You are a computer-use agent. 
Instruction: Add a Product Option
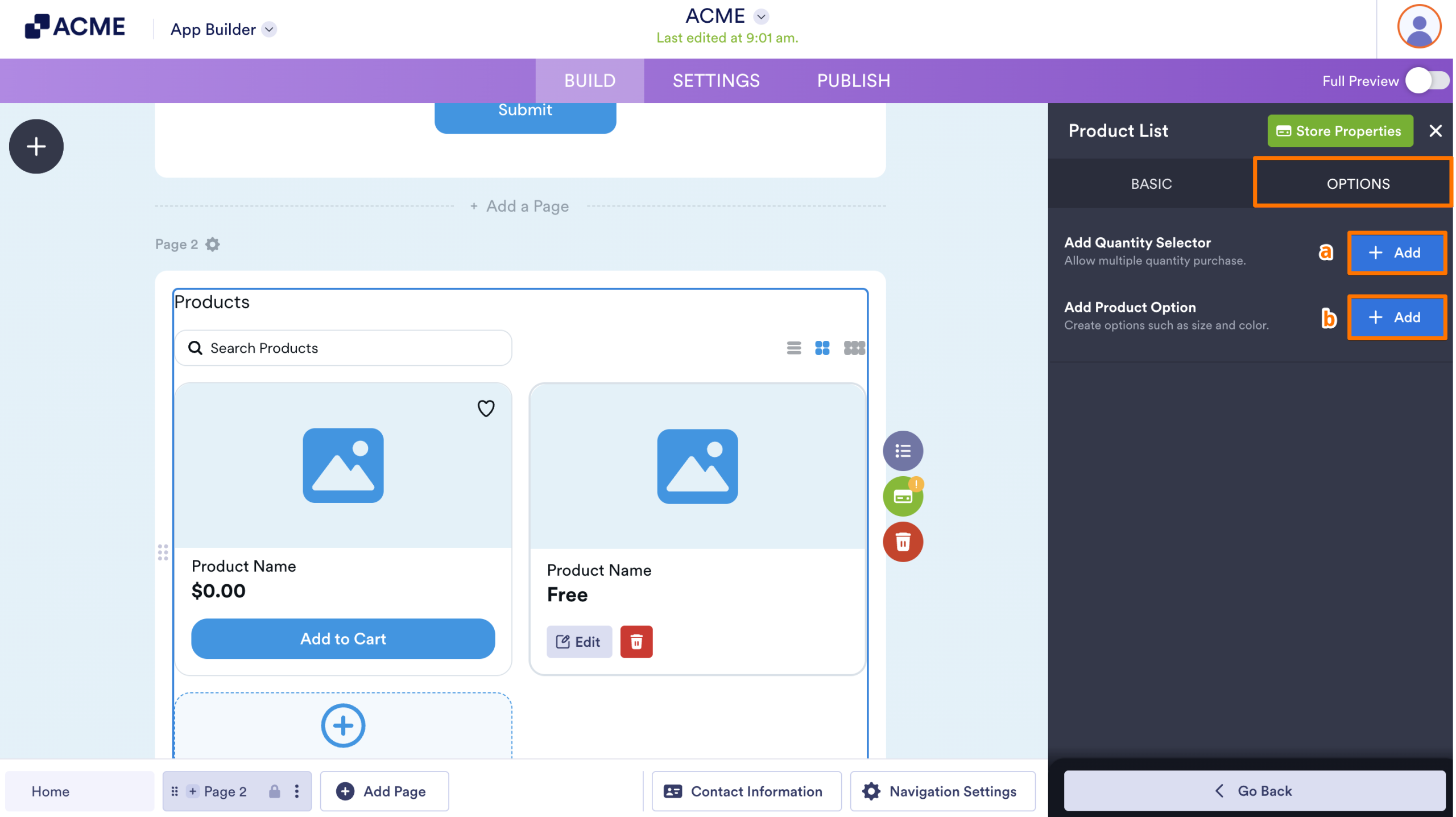click(x=1399, y=318)
